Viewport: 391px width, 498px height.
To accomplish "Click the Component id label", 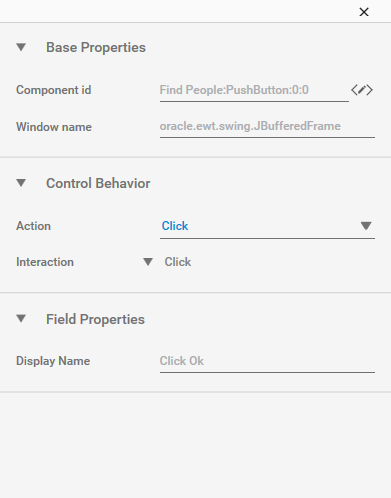I will pyautogui.click(x=53, y=90).
